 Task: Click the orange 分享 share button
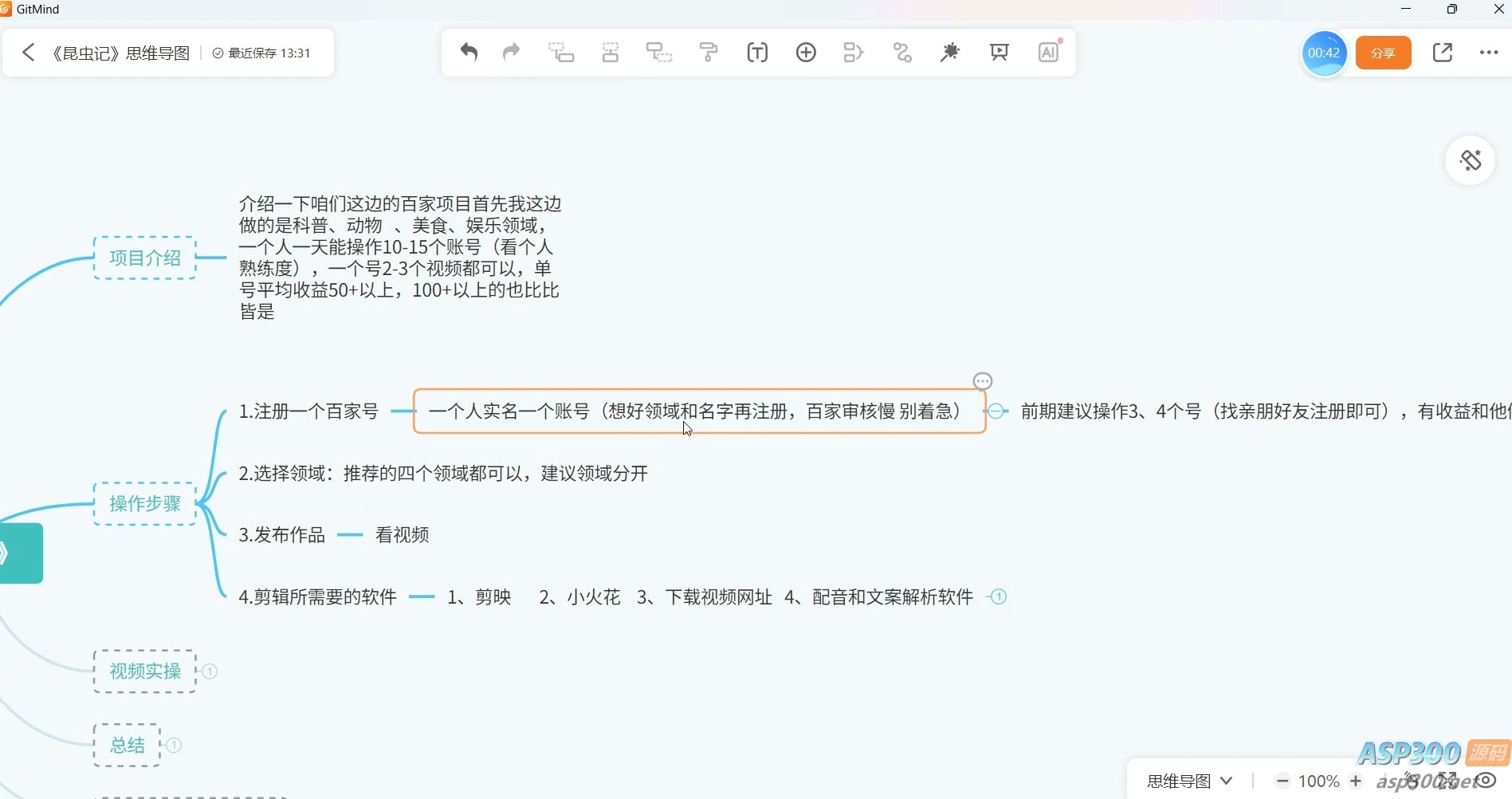click(1383, 53)
